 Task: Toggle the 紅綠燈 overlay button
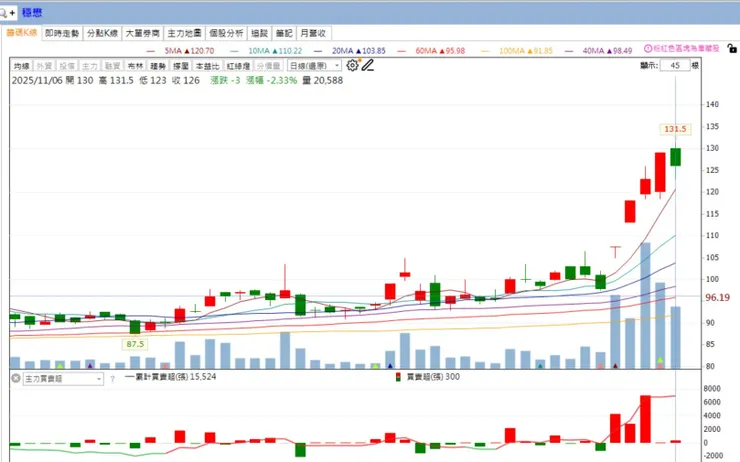pyautogui.click(x=238, y=66)
